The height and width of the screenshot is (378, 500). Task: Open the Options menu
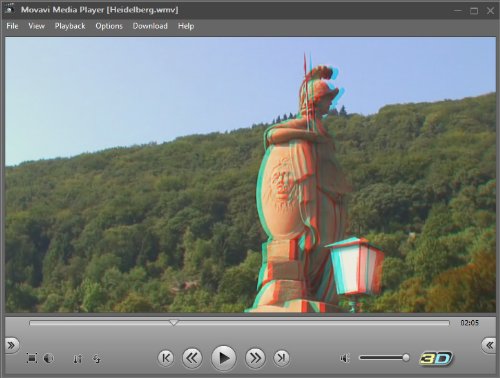(109, 26)
